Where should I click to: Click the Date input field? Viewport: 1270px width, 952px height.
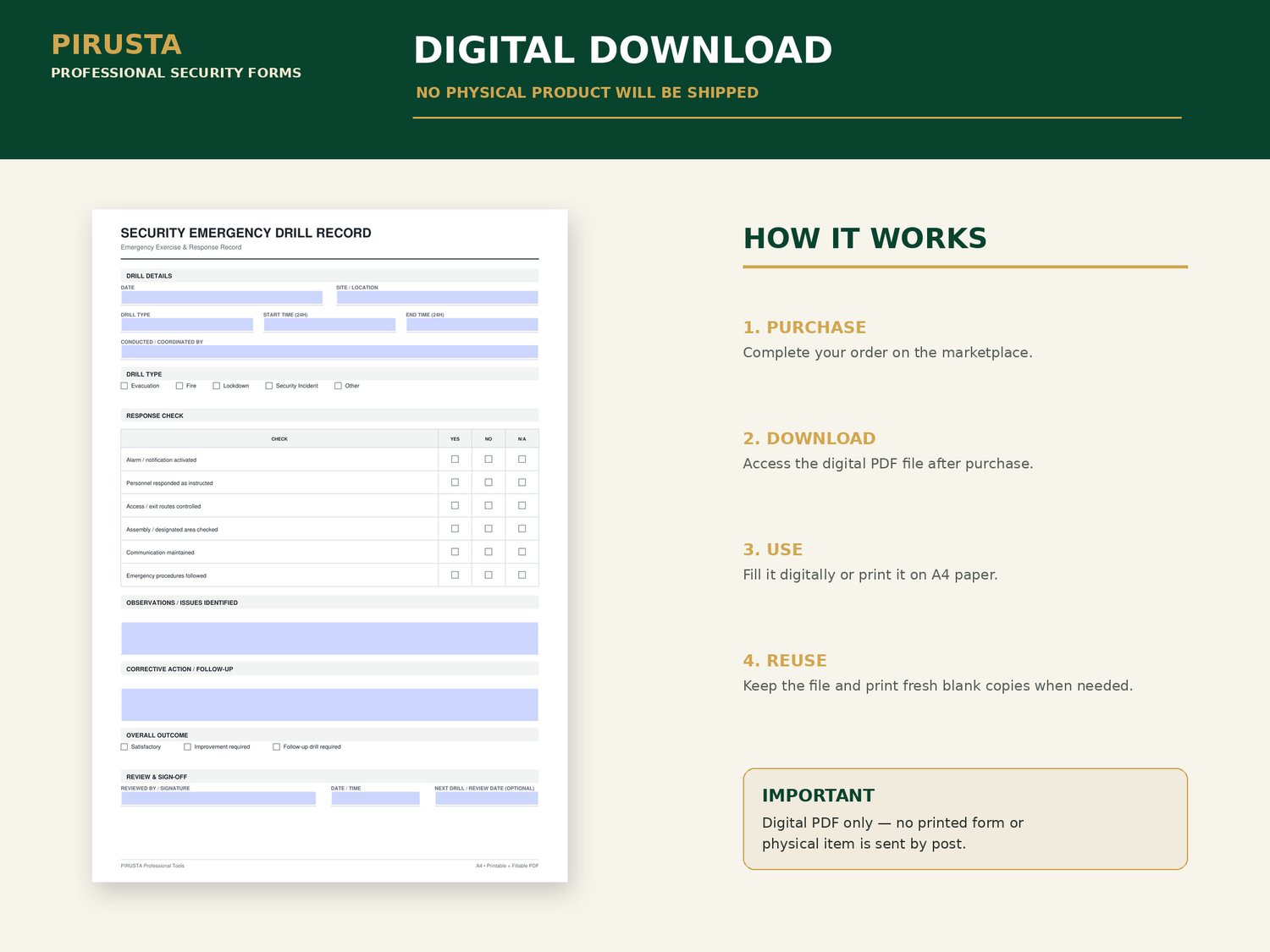[222, 298]
